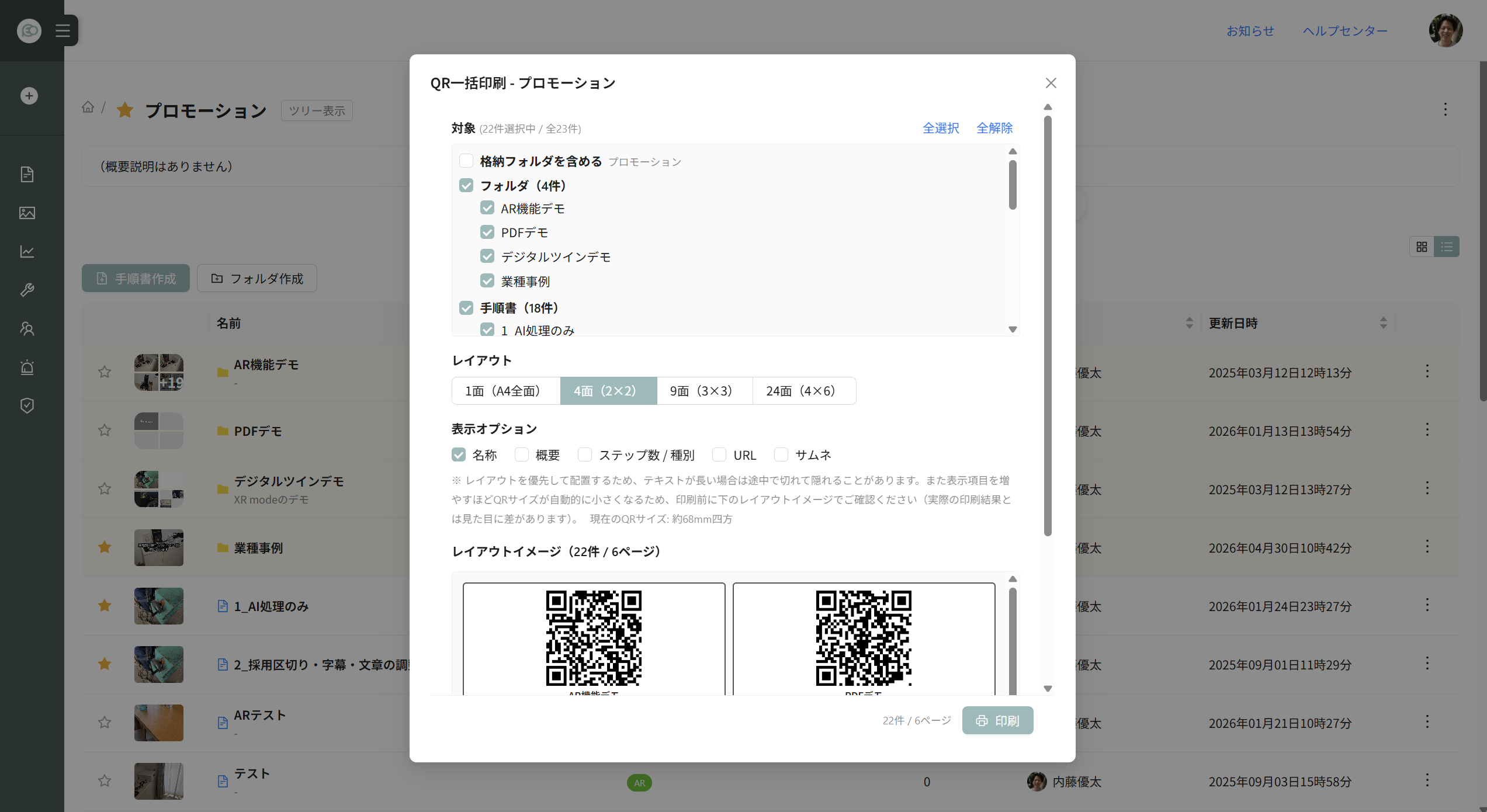Uncheck the フォルダ（4件） group checkbox
Image resolution: width=1487 pixels, height=812 pixels.
coord(466,185)
